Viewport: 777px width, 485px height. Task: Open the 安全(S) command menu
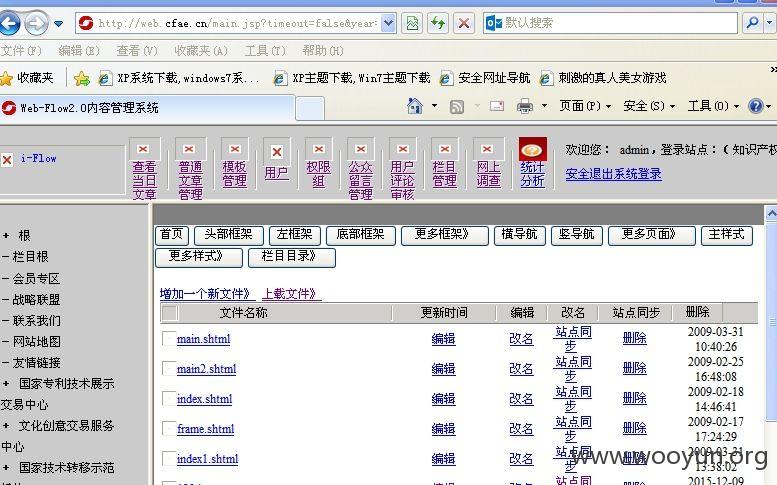[x=649, y=106]
